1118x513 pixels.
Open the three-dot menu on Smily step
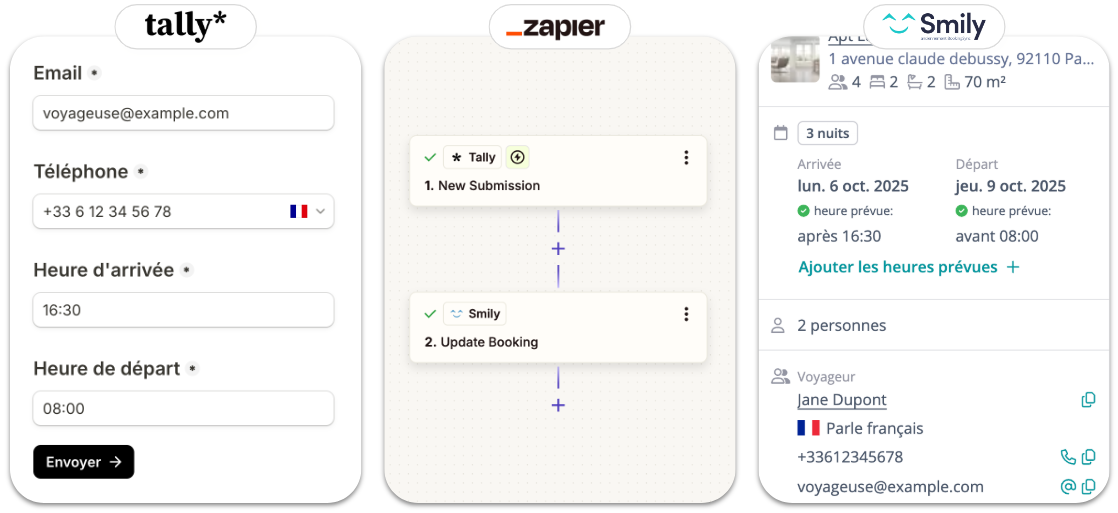point(686,314)
